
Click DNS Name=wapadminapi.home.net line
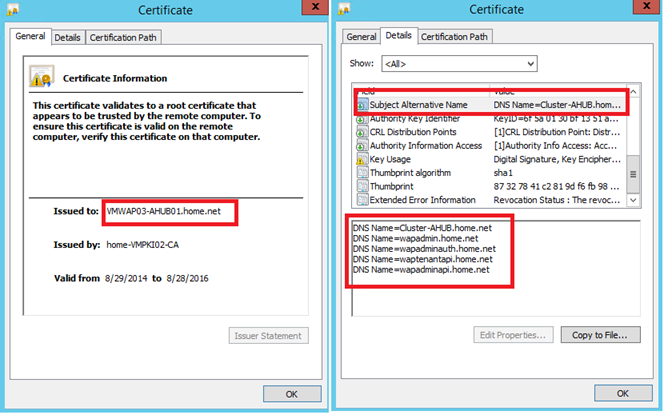pos(421,270)
